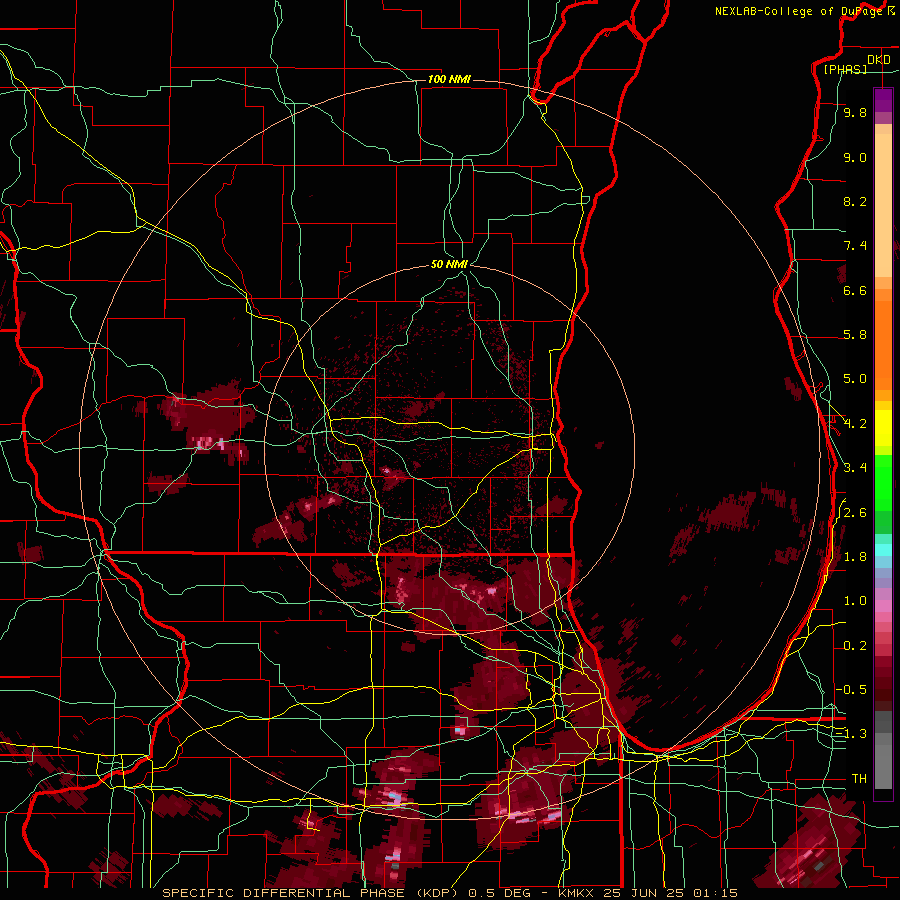The height and width of the screenshot is (900, 900).
Task: Click the '9.0' value on the color scale
Action: pyautogui.click(x=855, y=157)
